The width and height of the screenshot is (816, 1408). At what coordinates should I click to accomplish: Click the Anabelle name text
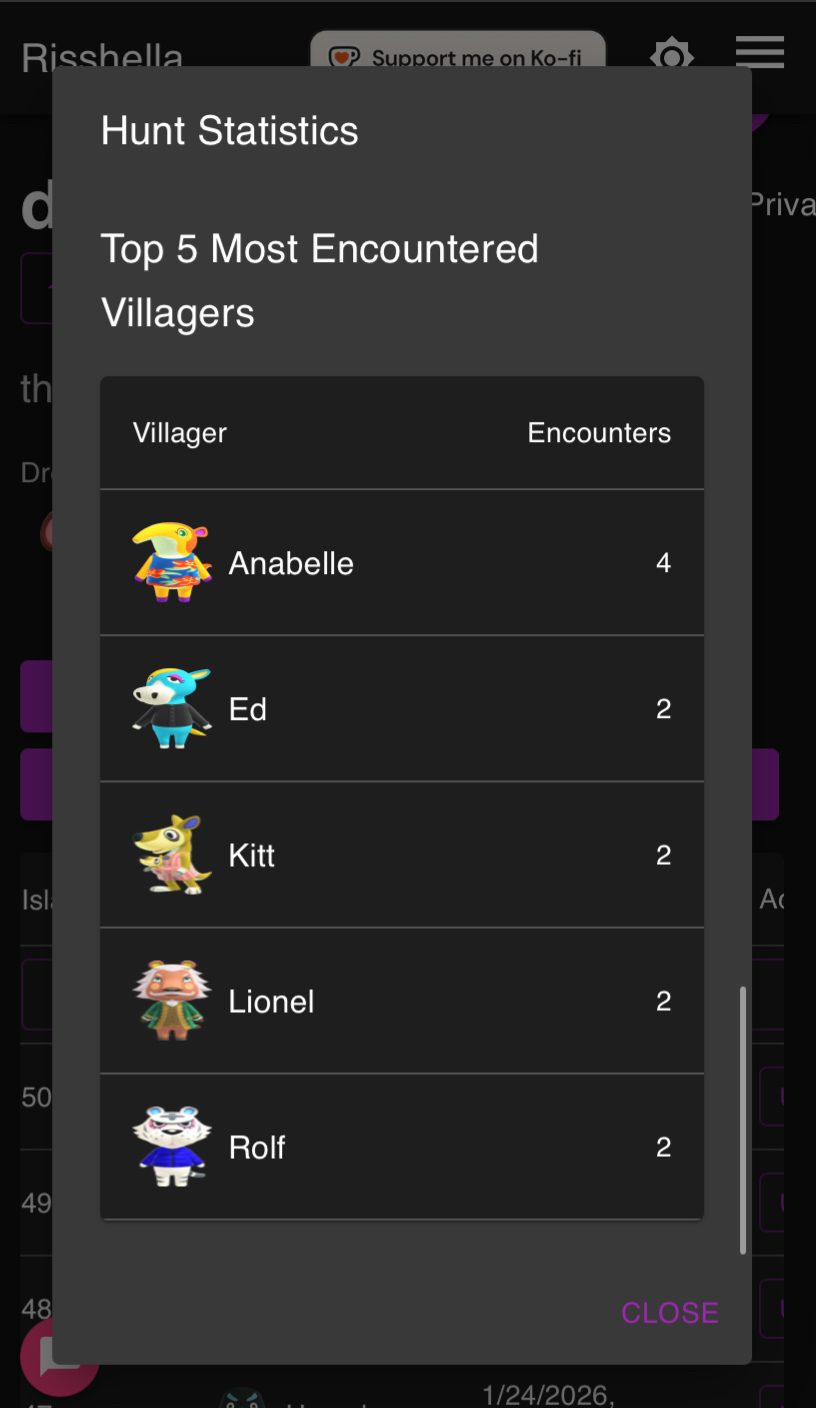point(291,563)
